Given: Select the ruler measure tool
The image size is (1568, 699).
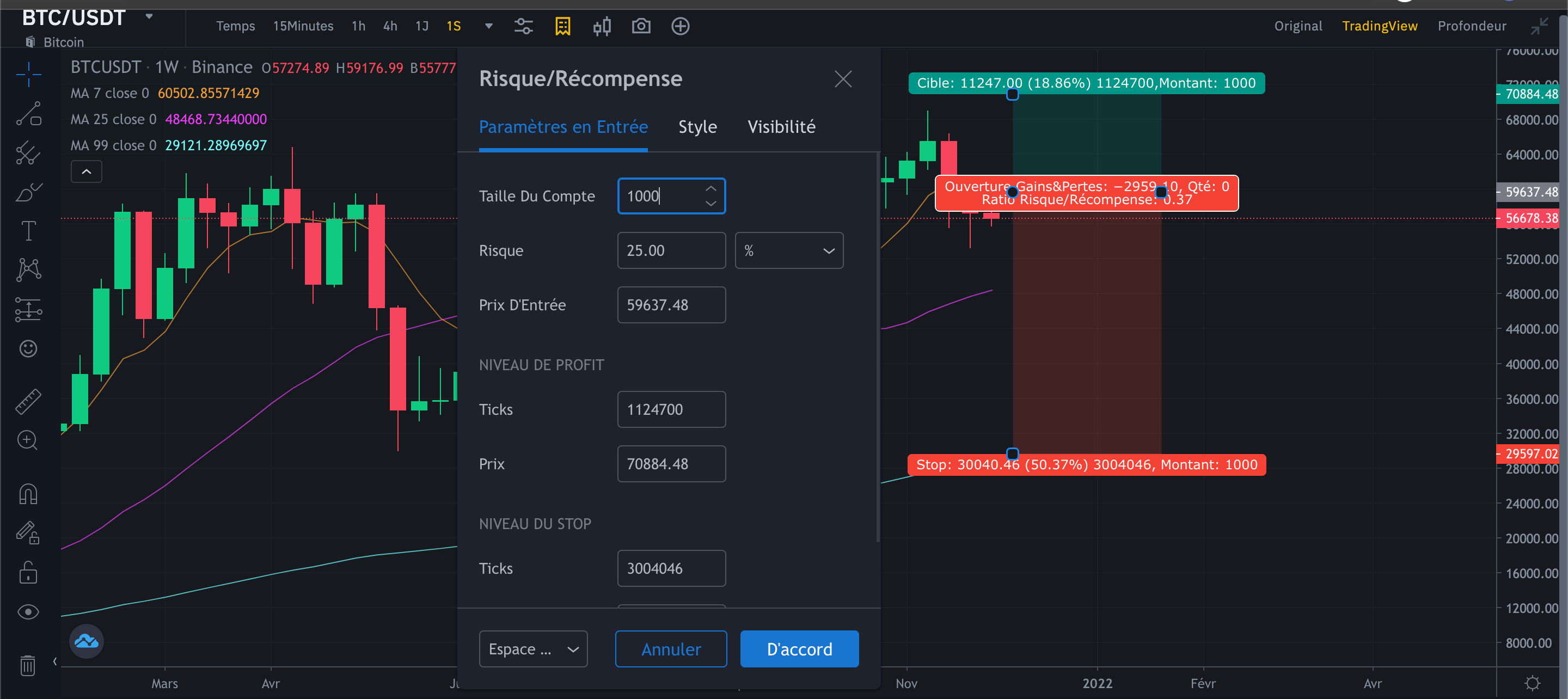Looking at the screenshot, I should pos(29,401).
